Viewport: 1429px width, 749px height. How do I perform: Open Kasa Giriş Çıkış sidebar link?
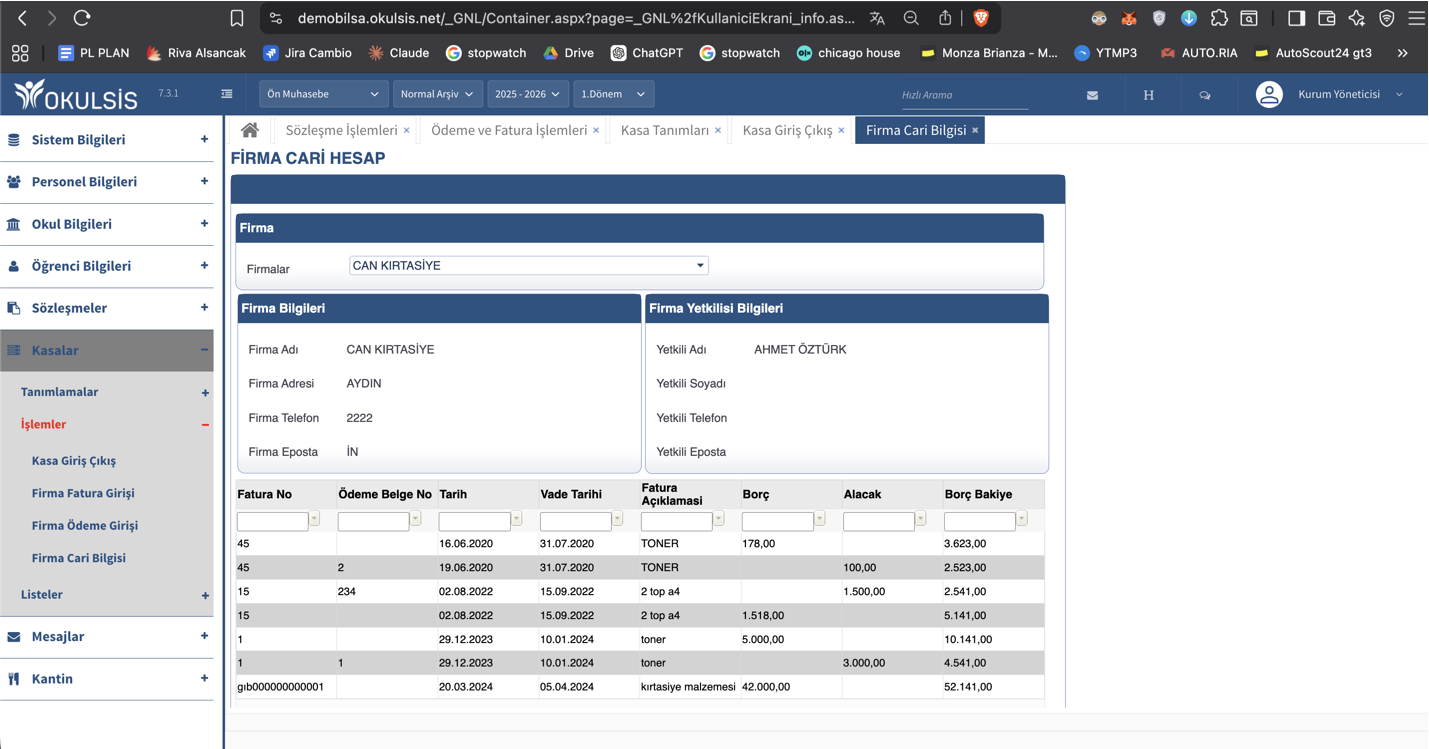coord(74,461)
